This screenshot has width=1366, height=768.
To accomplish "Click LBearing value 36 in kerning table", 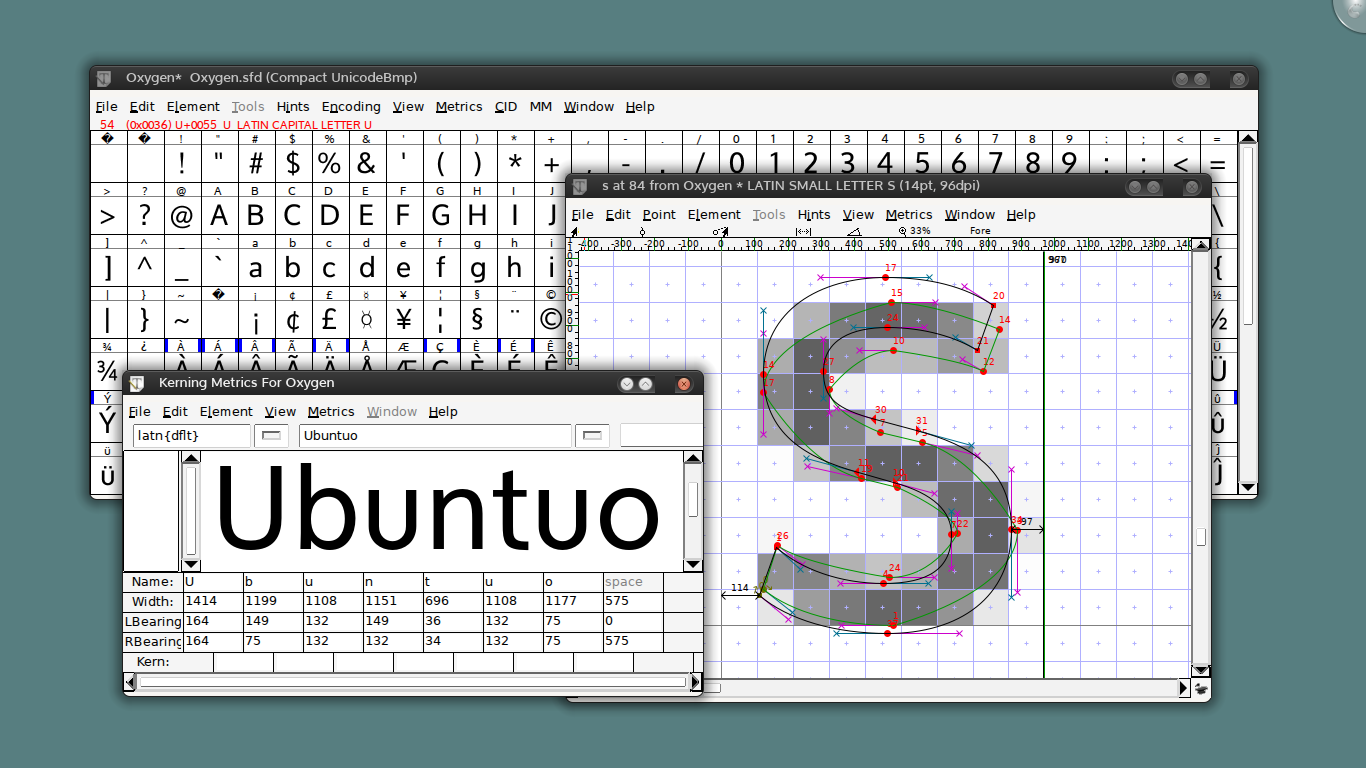I will (453, 622).
